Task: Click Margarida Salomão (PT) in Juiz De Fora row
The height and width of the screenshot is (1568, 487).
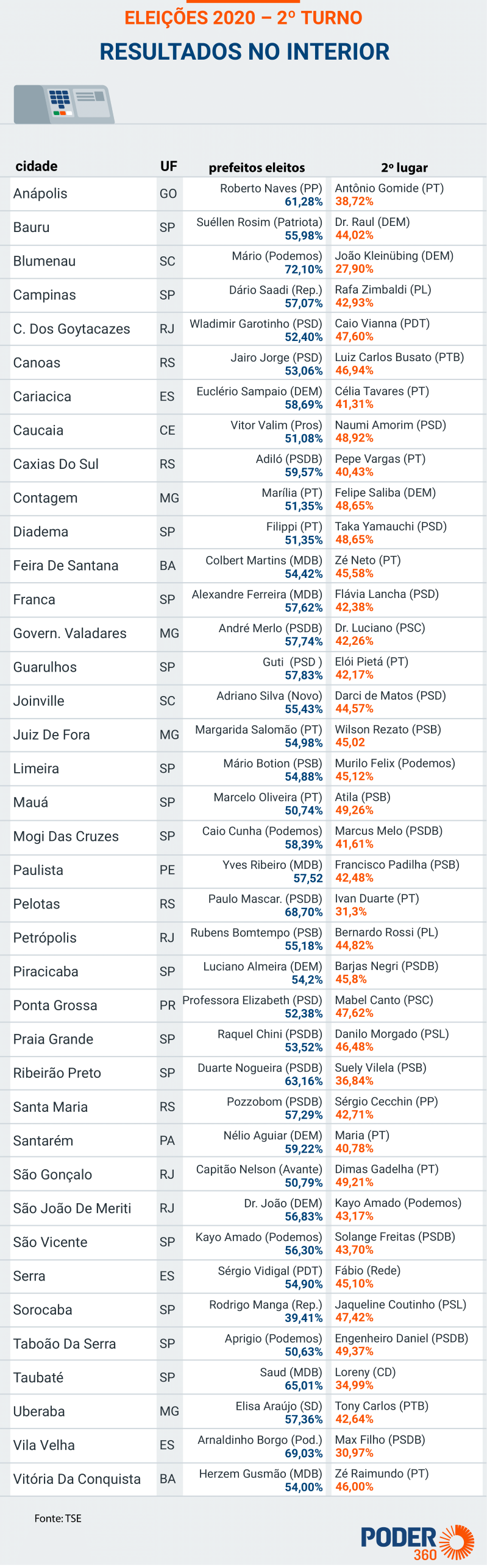Action: tap(258, 730)
